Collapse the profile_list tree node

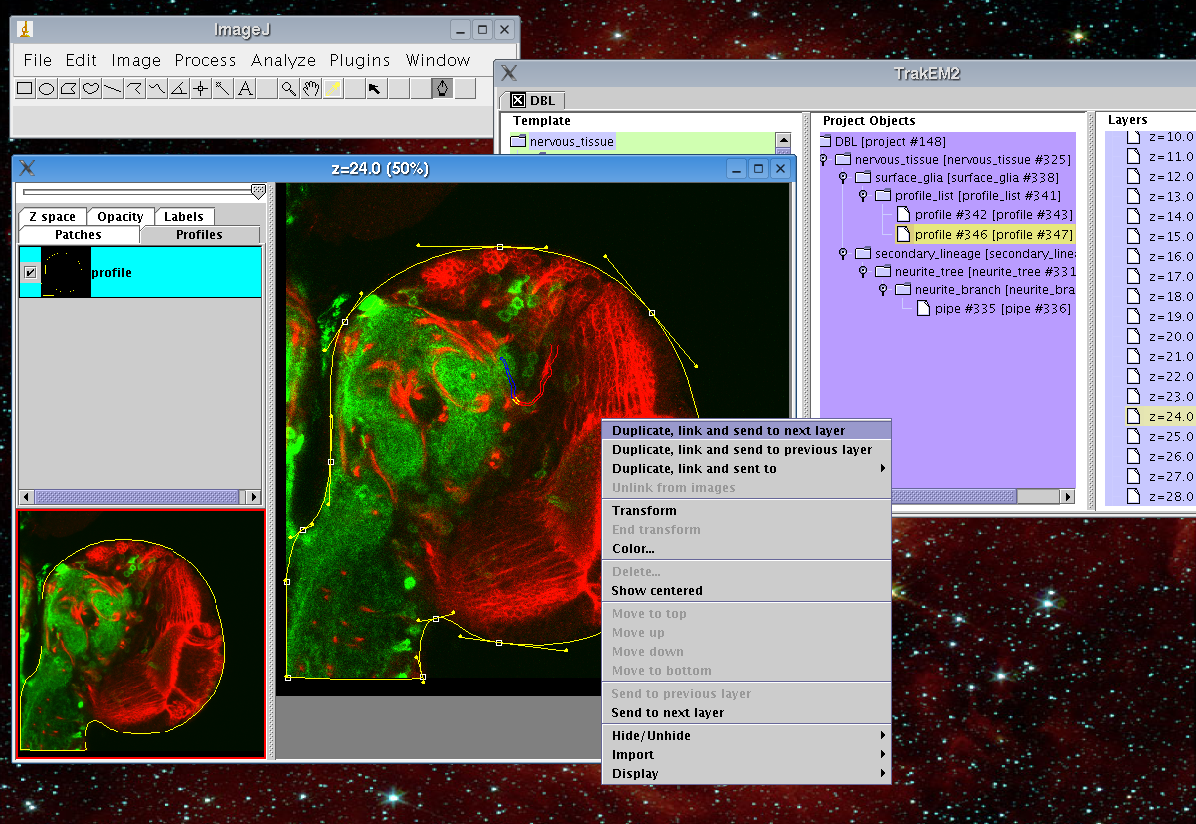pyautogui.click(x=863, y=196)
